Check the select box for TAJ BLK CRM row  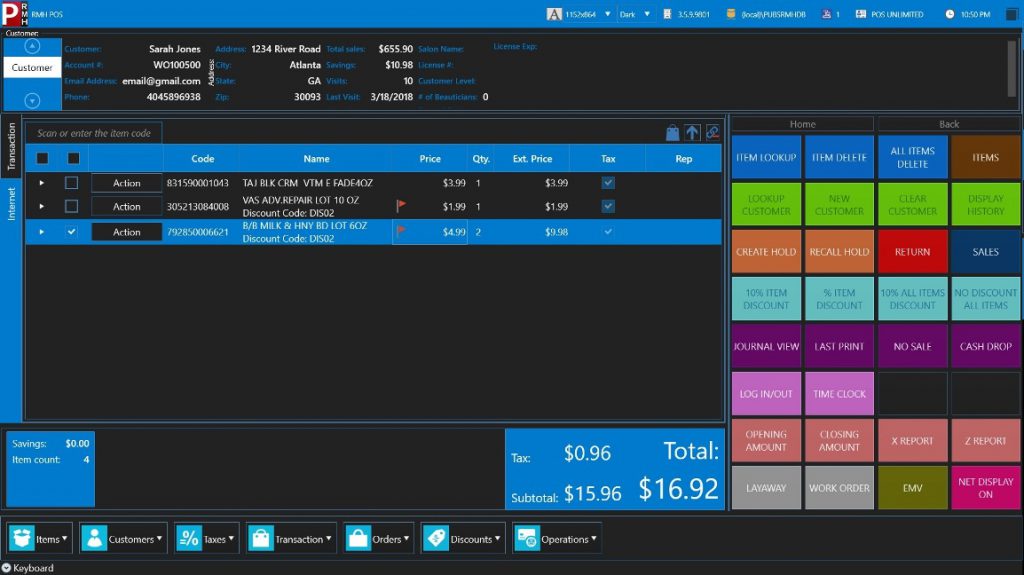(72, 183)
